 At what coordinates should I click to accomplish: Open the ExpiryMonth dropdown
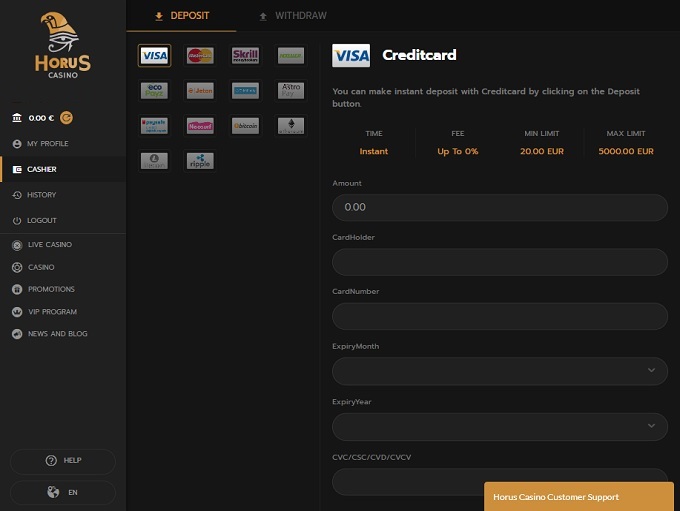[x=499, y=371]
